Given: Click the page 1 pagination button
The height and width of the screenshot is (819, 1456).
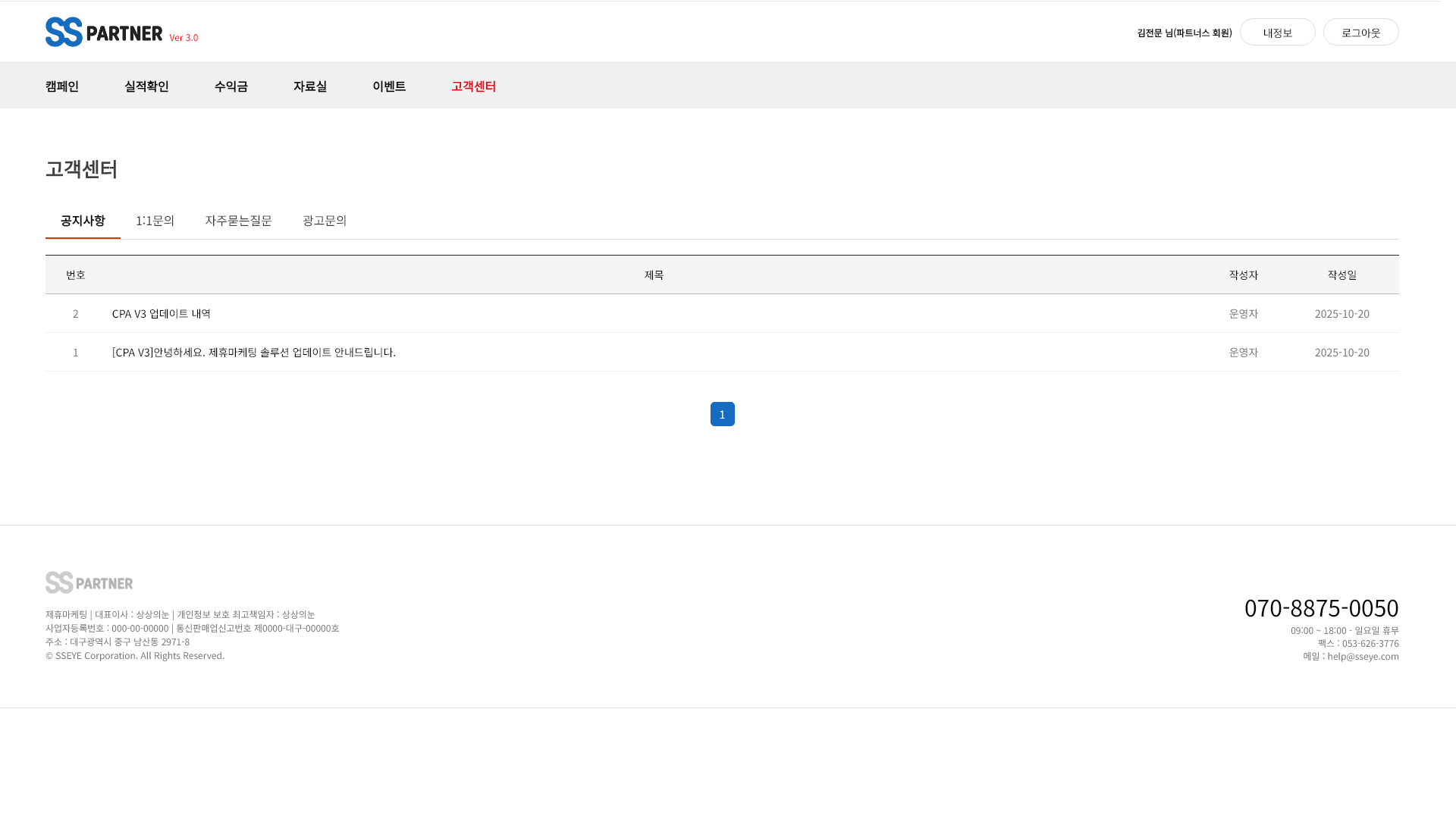Looking at the screenshot, I should tap(722, 414).
